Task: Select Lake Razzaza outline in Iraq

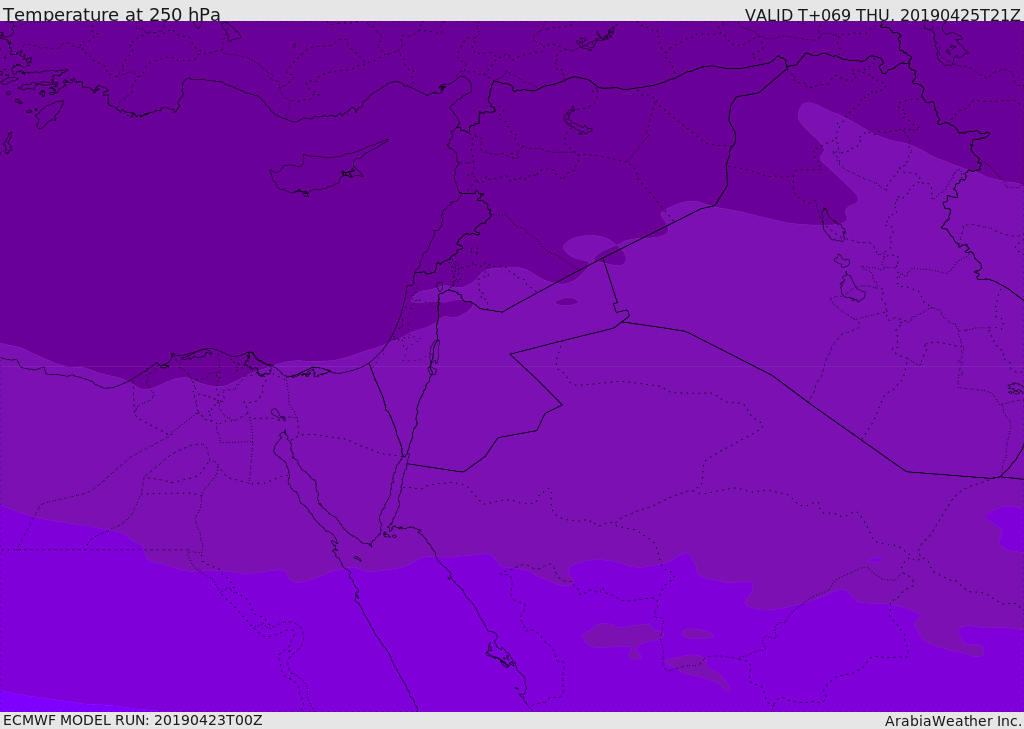Action: click(851, 289)
